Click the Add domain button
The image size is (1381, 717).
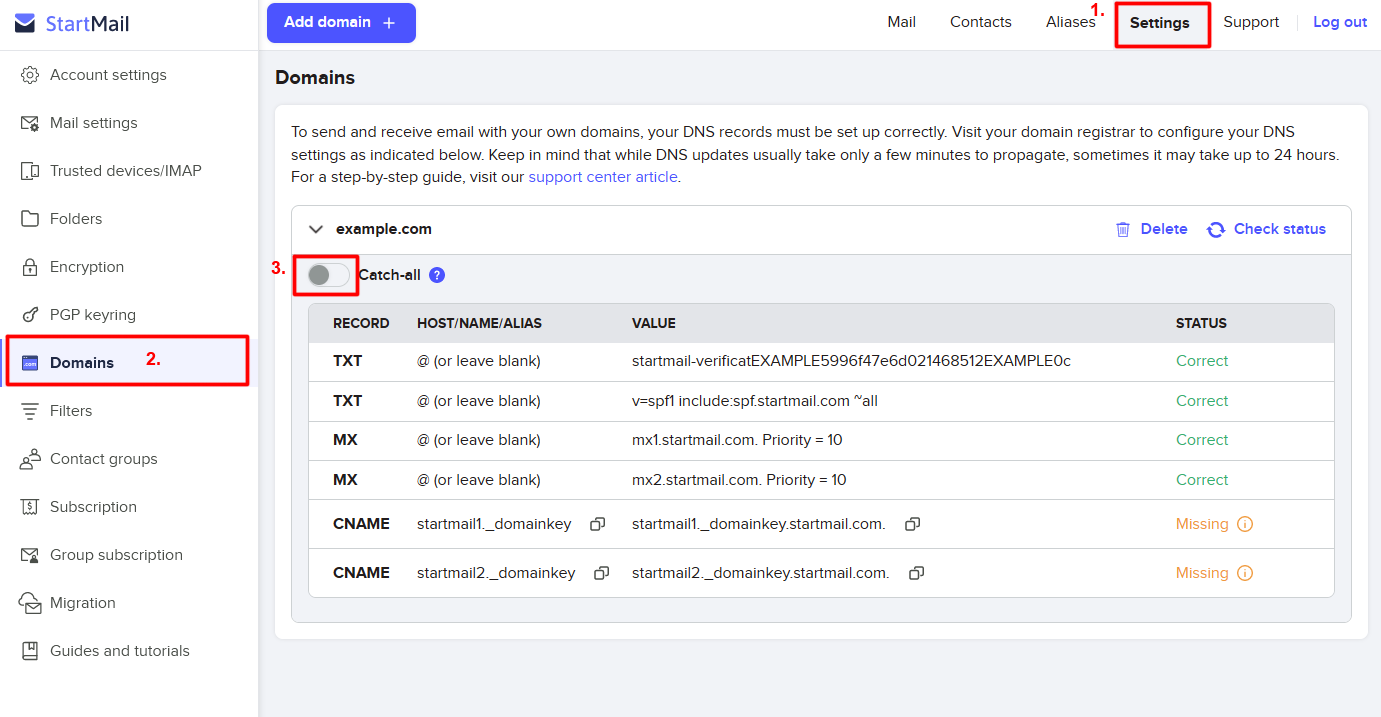[x=341, y=23]
